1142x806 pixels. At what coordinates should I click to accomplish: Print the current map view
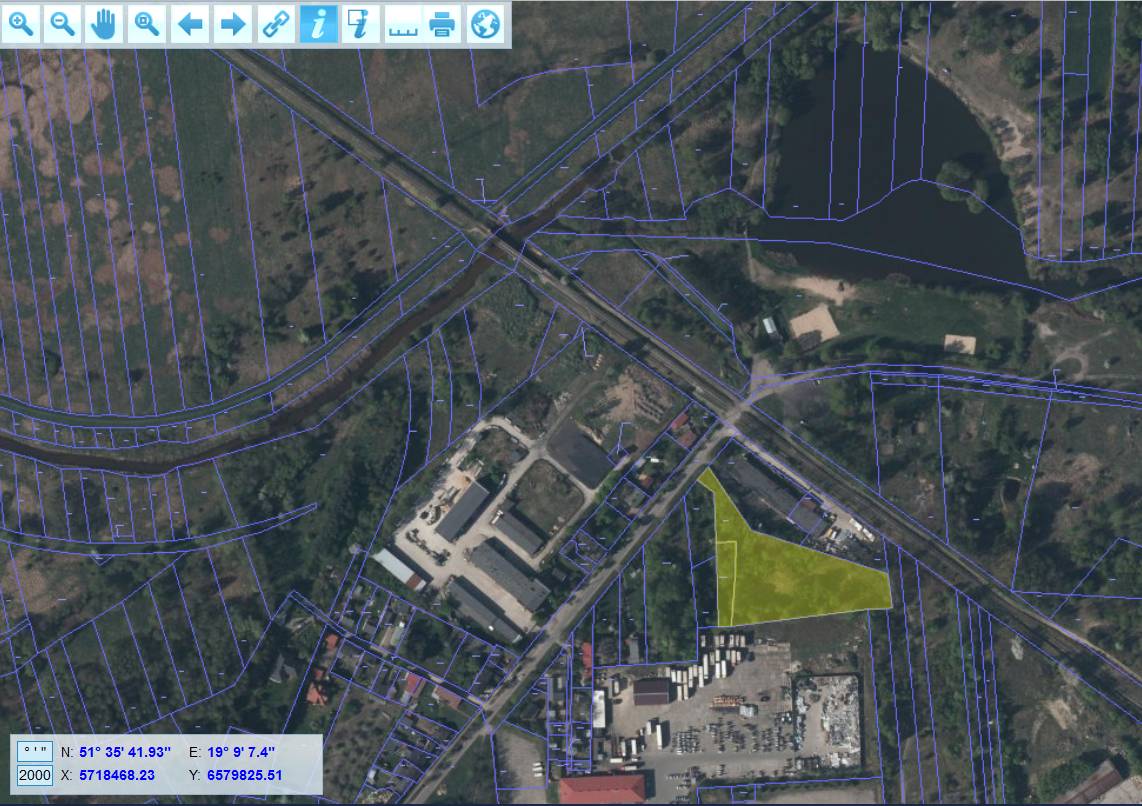tap(443, 24)
